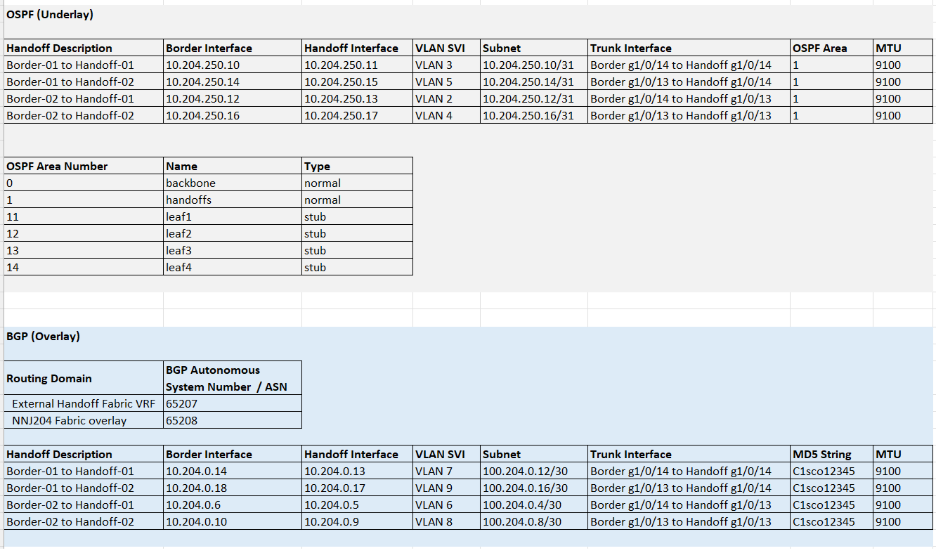
Task: Click BGP Border Interface cell 10.204.0.14
Action: (232, 471)
